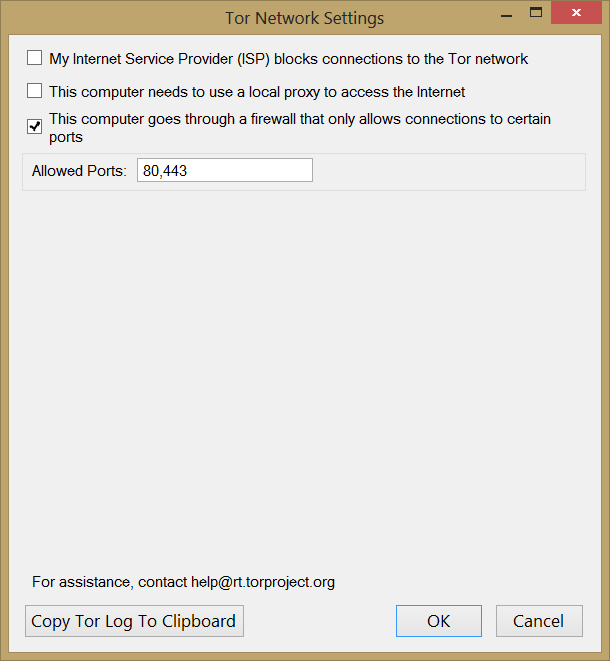The height and width of the screenshot is (661, 610).
Task: Click the Tor Network Settings title bar
Action: [304, 18]
